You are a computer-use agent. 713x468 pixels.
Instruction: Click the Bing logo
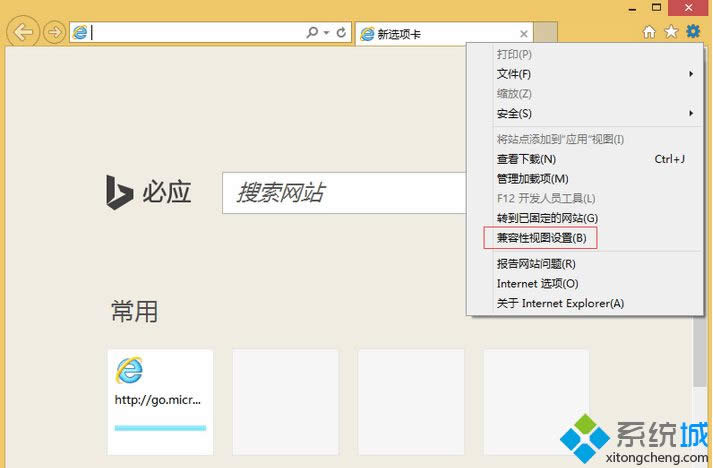tap(119, 192)
